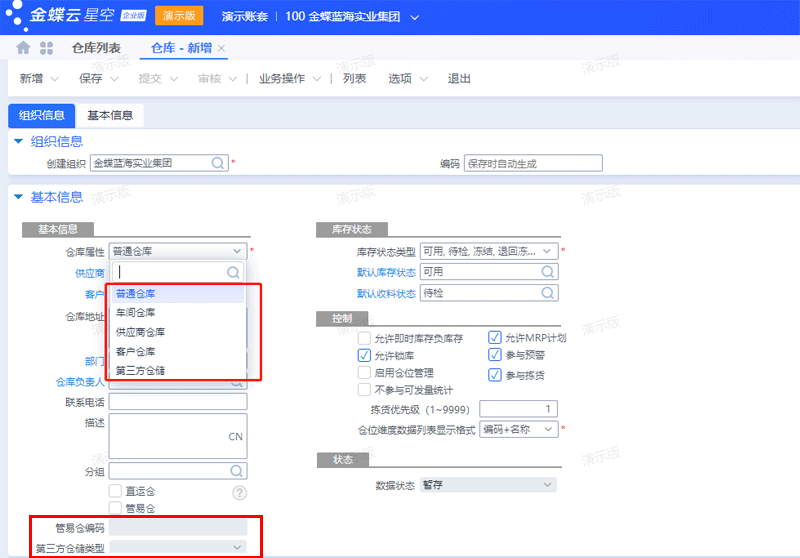Viewport: 800px width, 558px height.
Task: Open account set dropdown arrow at top
Action: [x=415, y=17]
